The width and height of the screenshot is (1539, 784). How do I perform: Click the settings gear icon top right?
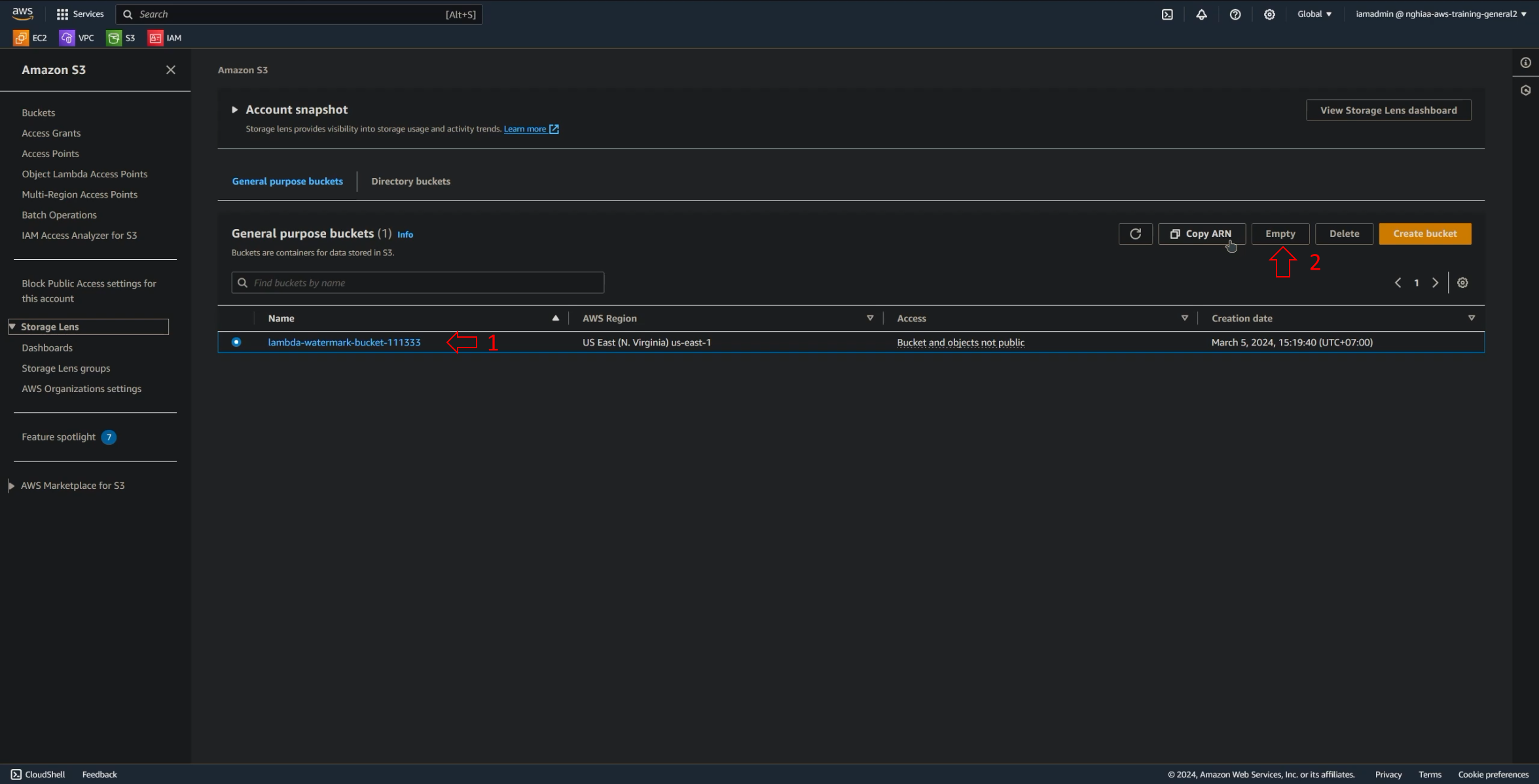1269,14
